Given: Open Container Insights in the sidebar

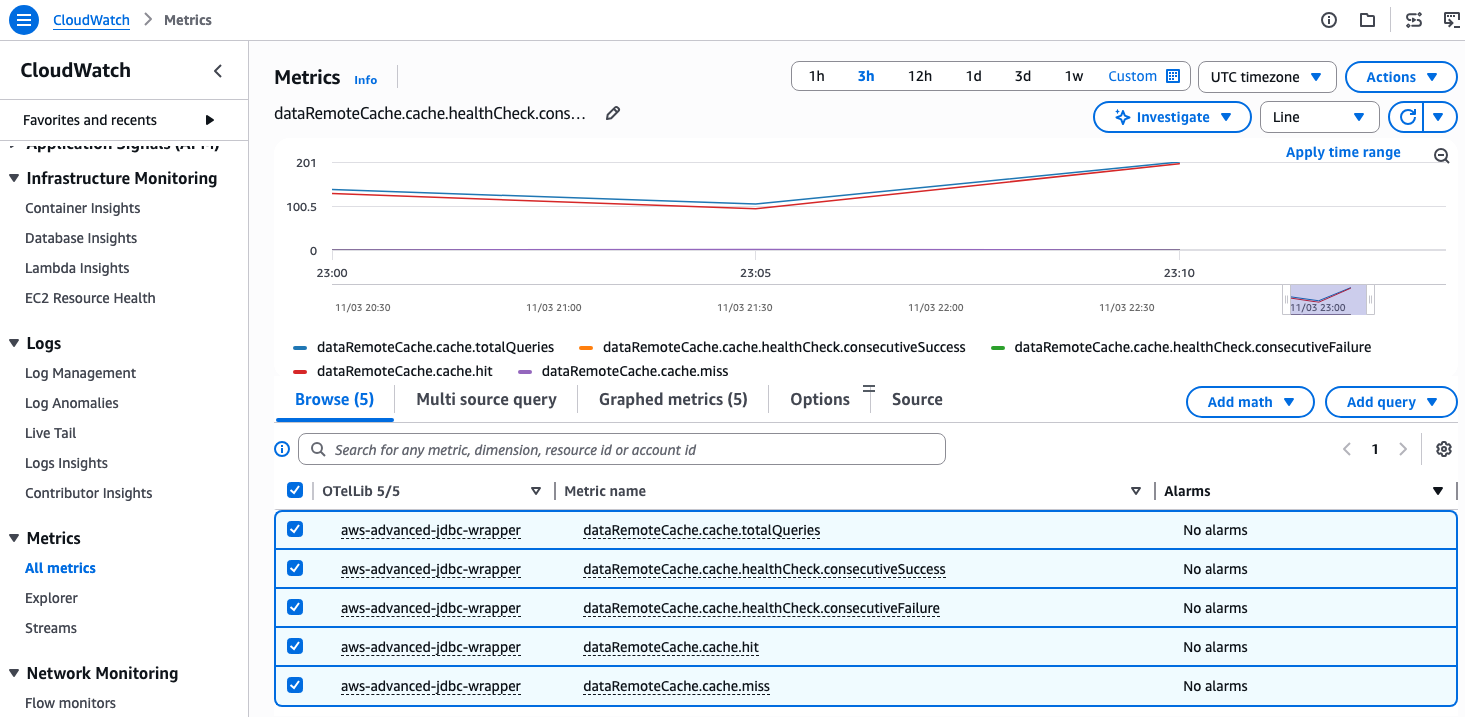Looking at the screenshot, I should [x=83, y=208].
